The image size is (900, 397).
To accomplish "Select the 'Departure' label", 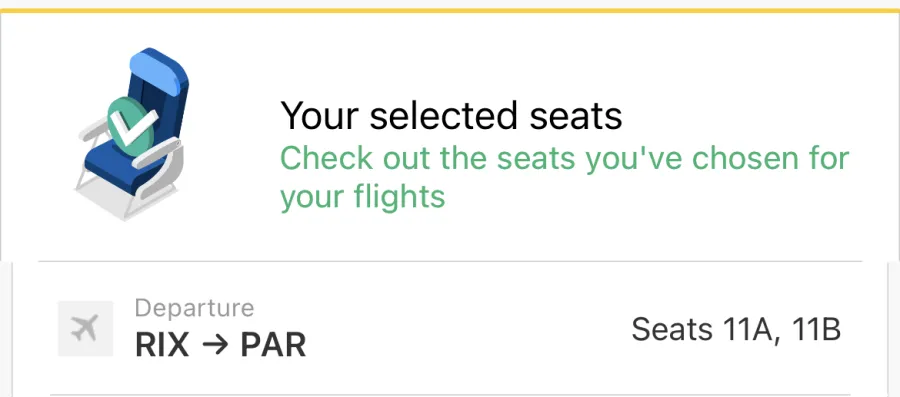I will pyautogui.click(x=194, y=308).
